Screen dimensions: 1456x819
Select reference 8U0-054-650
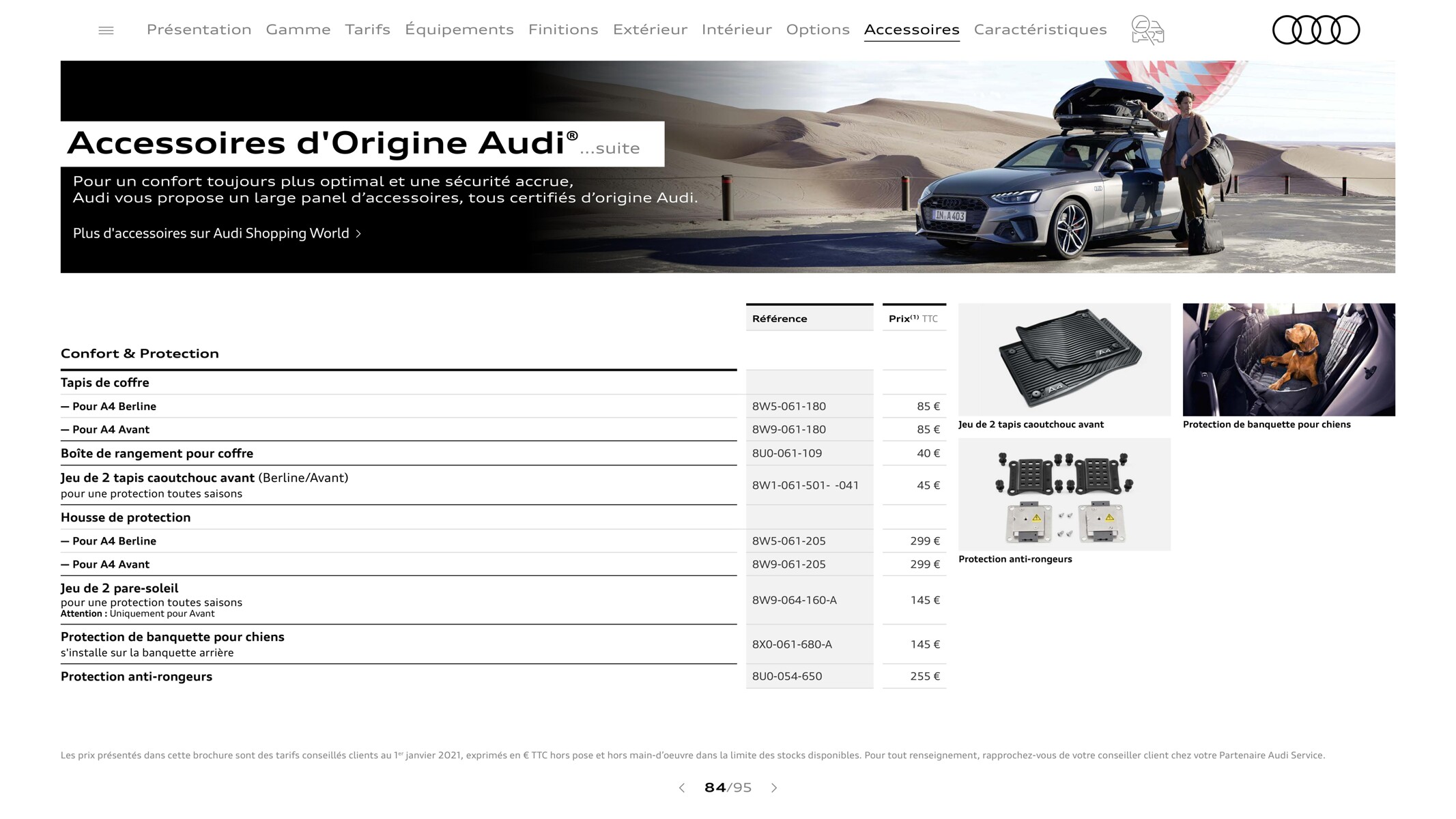tap(787, 676)
